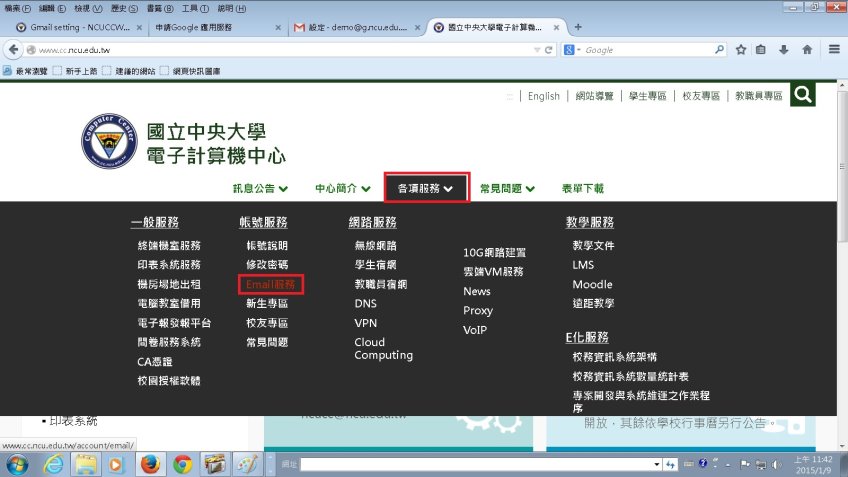Open the VPN link under 網路服務
Viewport: 848px width, 477px height.
365,323
